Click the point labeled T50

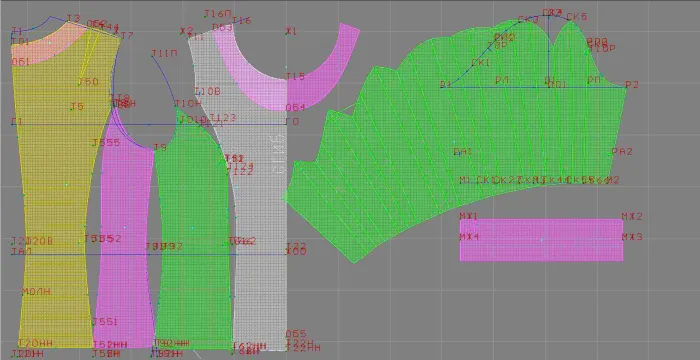coord(88,82)
